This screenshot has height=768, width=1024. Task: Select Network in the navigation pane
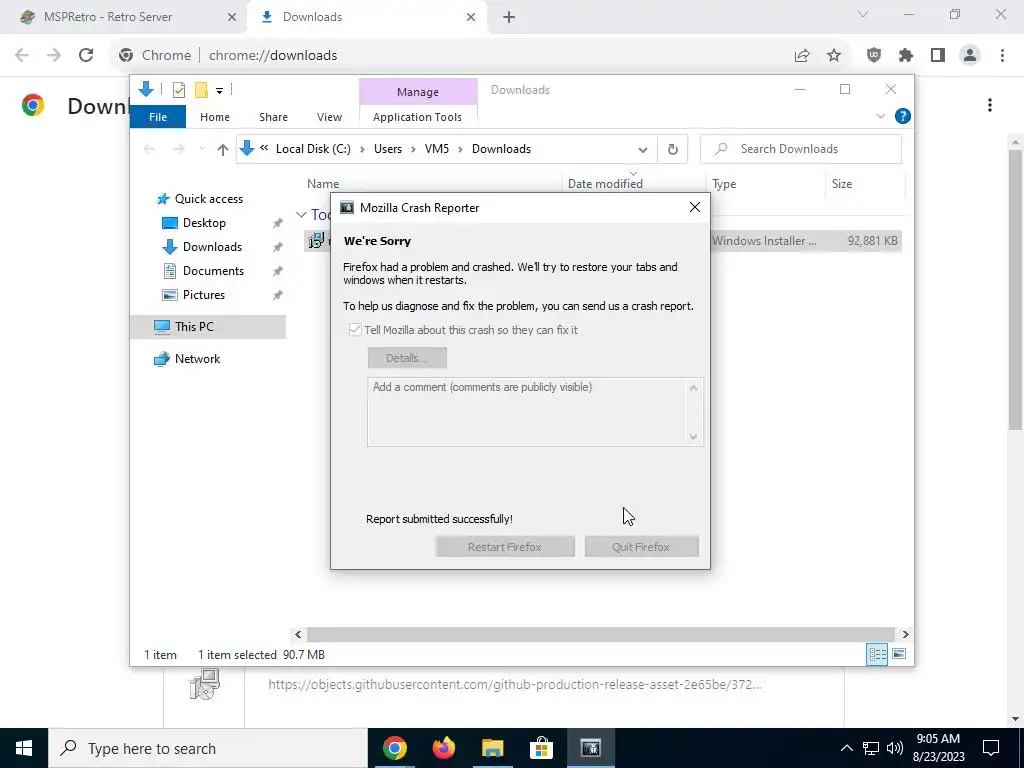click(x=197, y=359)
